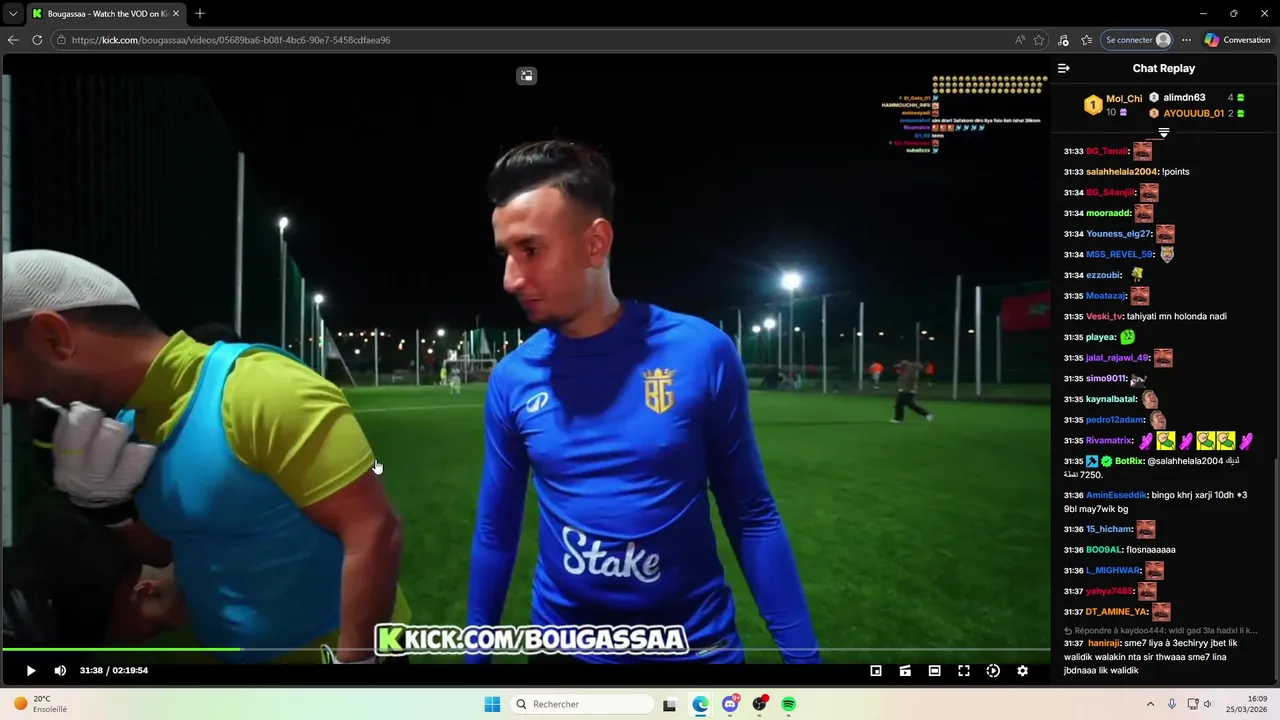The height and width of the screenshot is (720, 1280).
Task: Click the pop-out overlay icon atop video
Action: point(527,75)
